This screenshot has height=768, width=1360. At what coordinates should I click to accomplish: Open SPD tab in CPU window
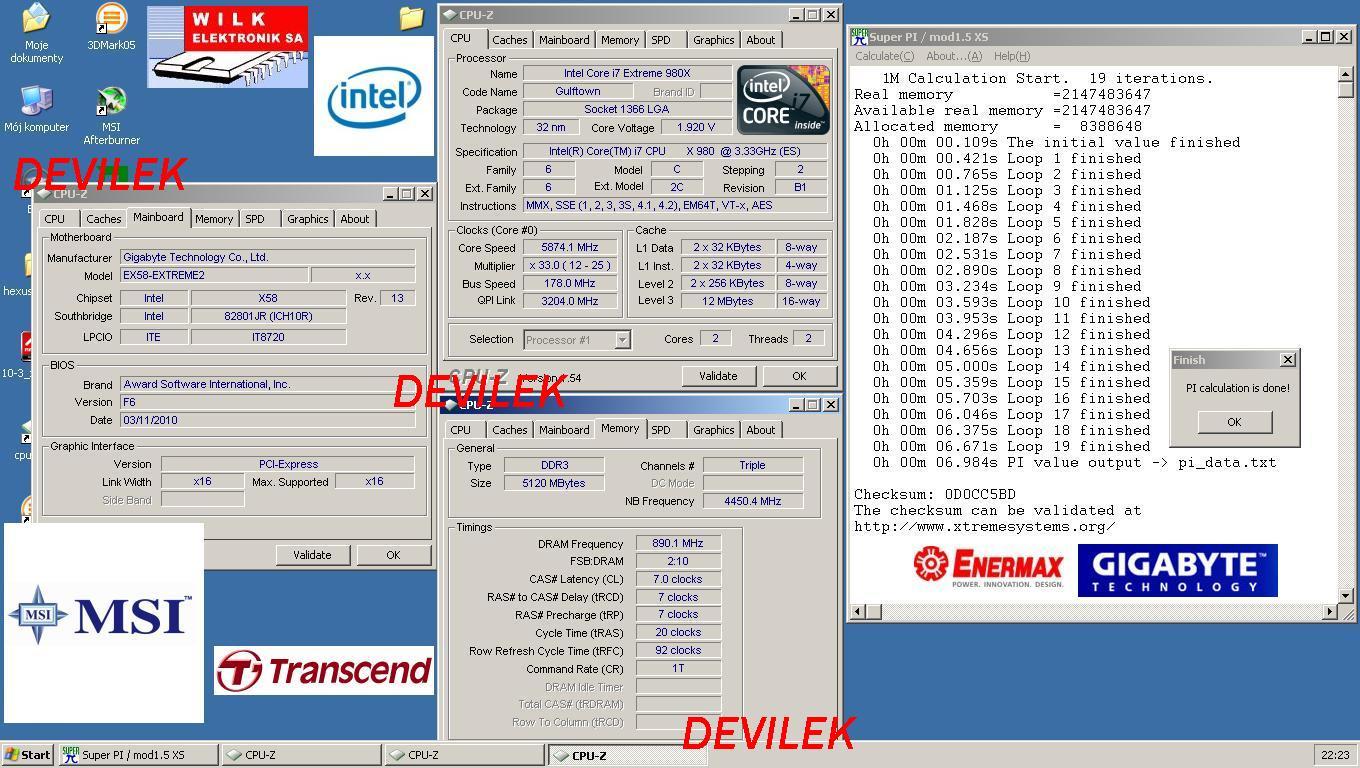pyautogui.click(x=661, y=40)
